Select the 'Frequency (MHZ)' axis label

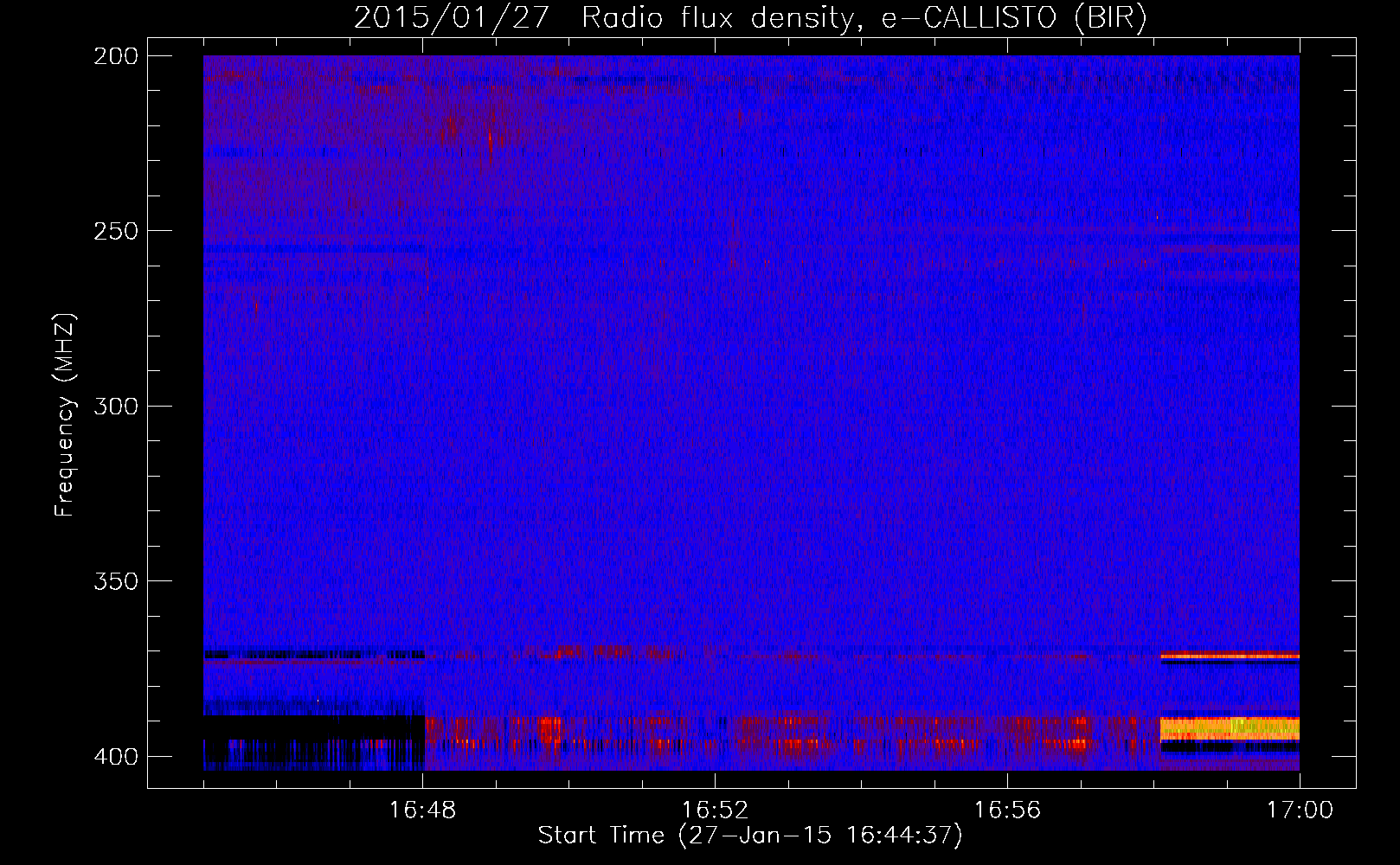(x=65, y=415)
